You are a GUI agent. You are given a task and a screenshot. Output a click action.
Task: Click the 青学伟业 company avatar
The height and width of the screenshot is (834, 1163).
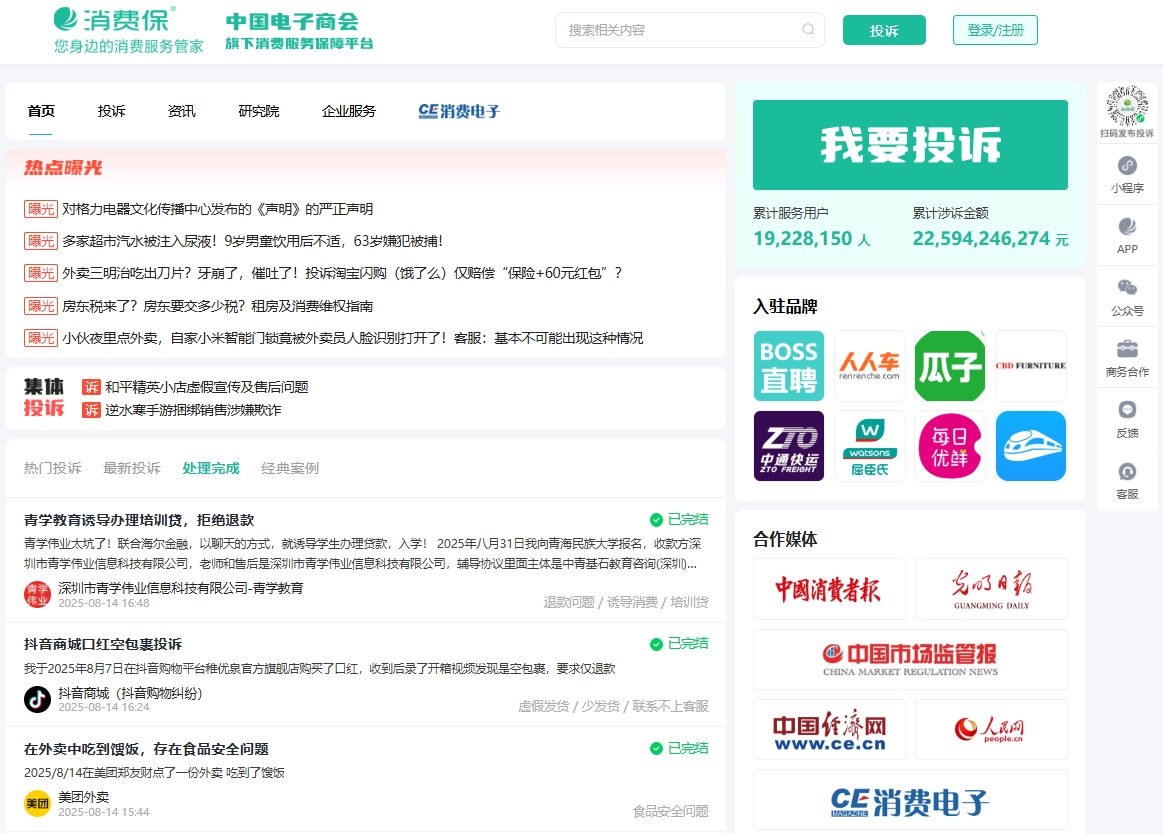click(37, 594)
